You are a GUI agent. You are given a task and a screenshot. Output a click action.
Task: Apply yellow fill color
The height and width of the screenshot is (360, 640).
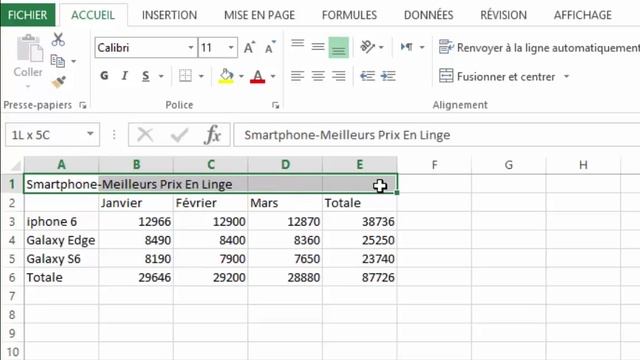(x=226, y=76)
